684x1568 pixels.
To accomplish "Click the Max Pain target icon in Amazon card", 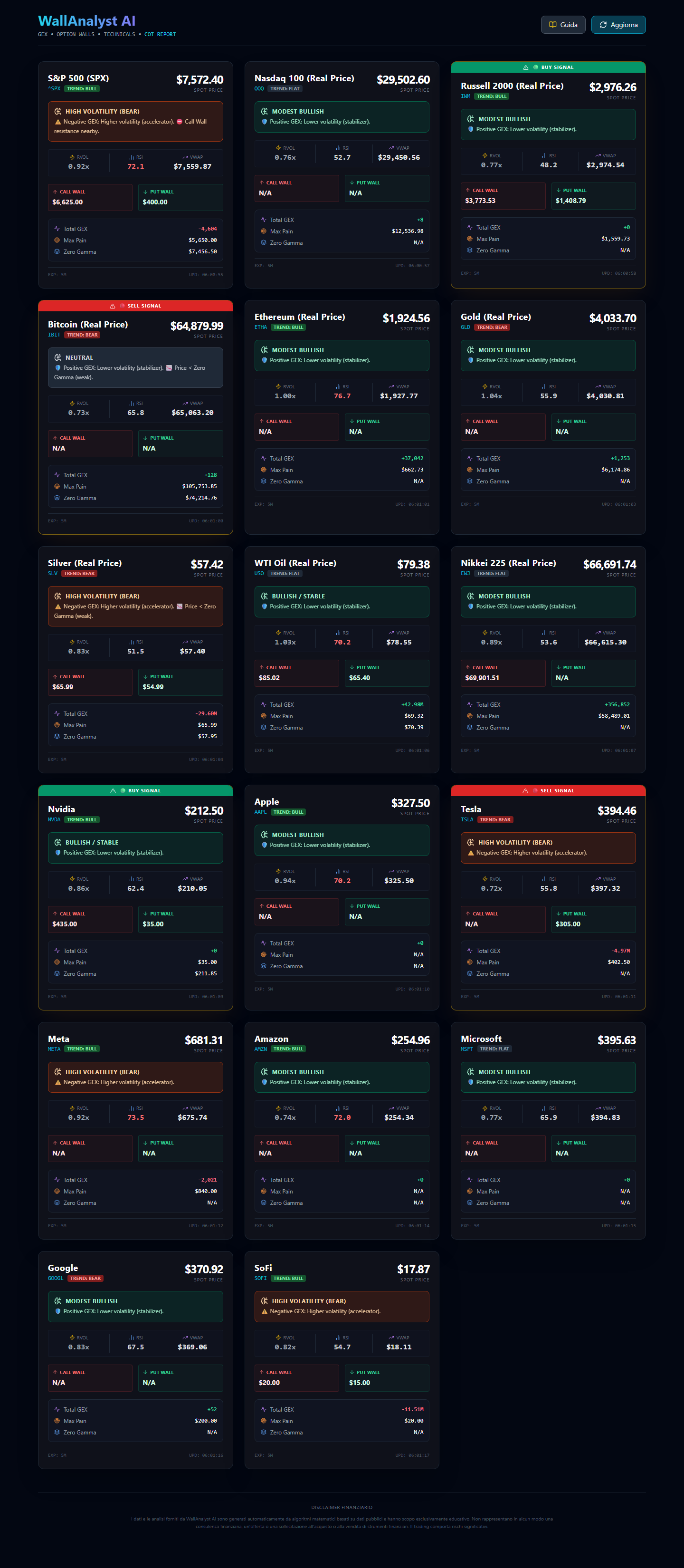I will (264, 1191).
